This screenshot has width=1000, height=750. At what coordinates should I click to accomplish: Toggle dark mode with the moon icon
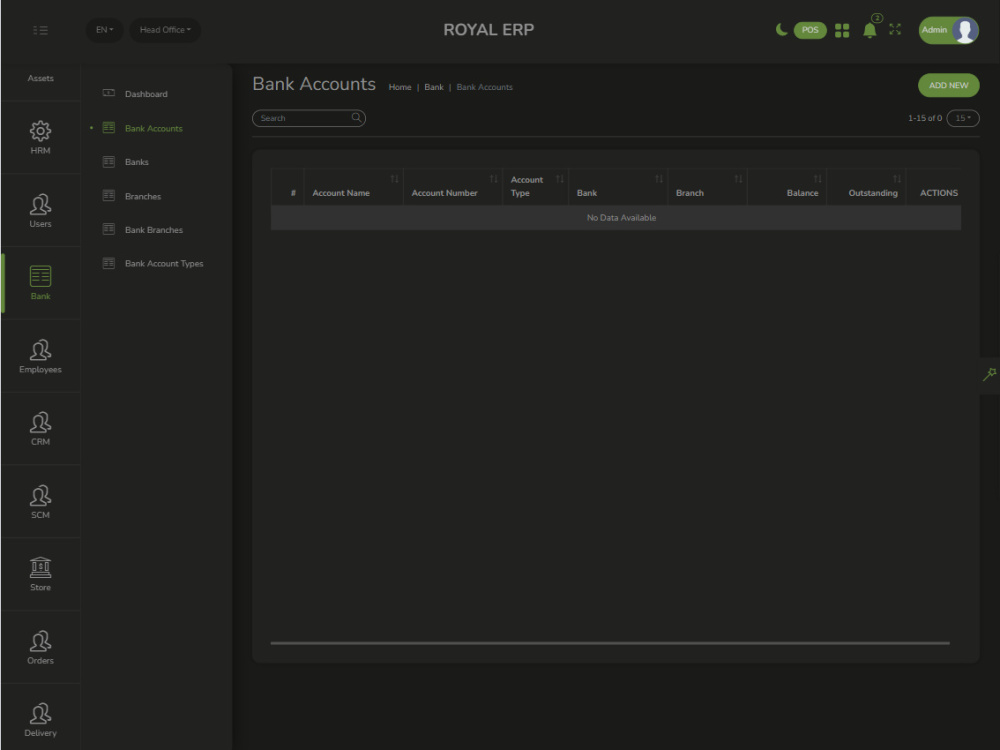[x=781, y=29]
